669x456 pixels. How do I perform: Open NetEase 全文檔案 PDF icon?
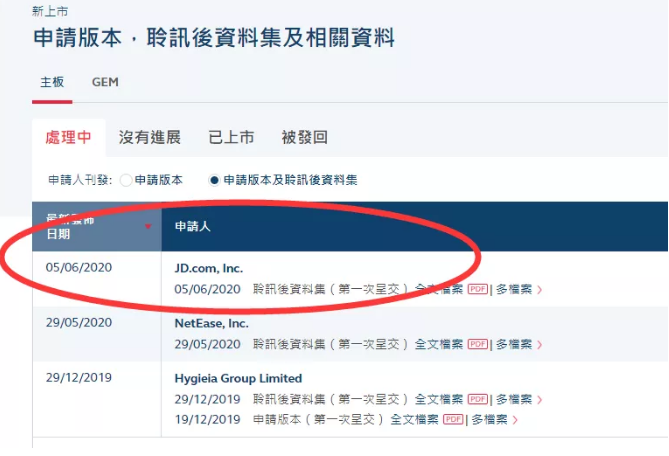pyautogui.click(x=478, y=344)
